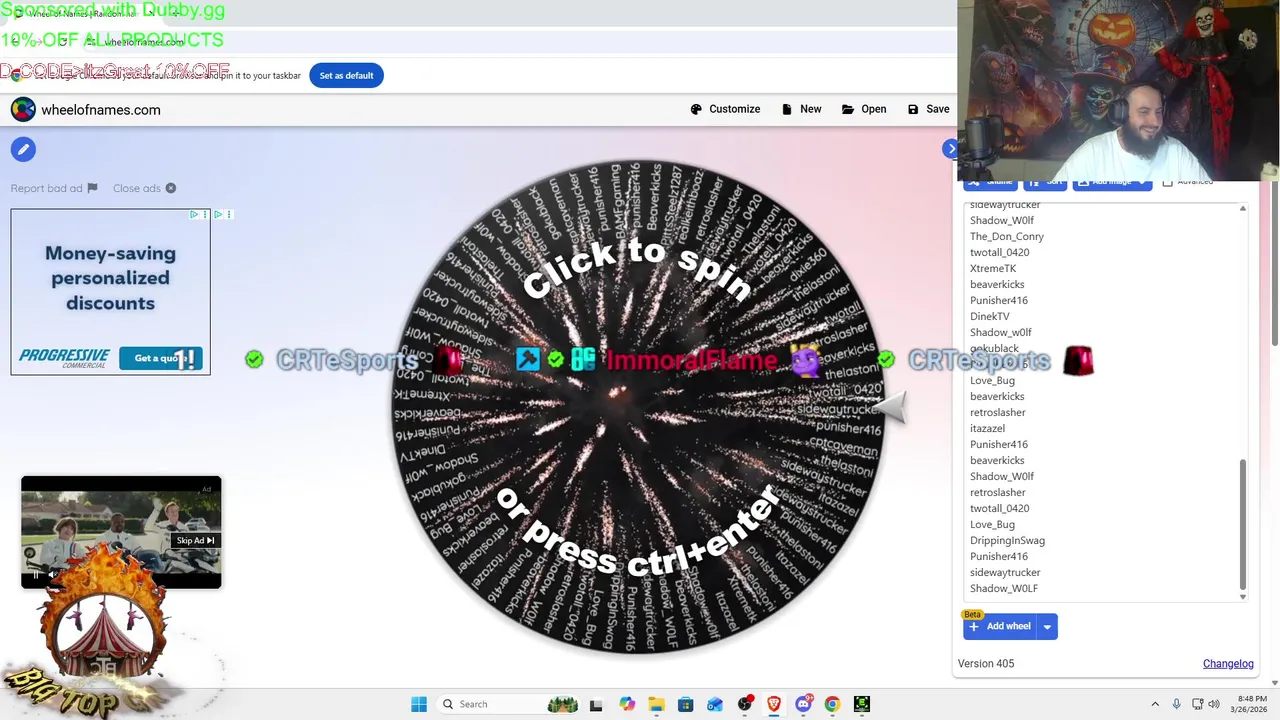1280x720 pixels.
Task: Select the Shadow_w0lf entry below DinekTV
Action: [x=1000, y=332]
